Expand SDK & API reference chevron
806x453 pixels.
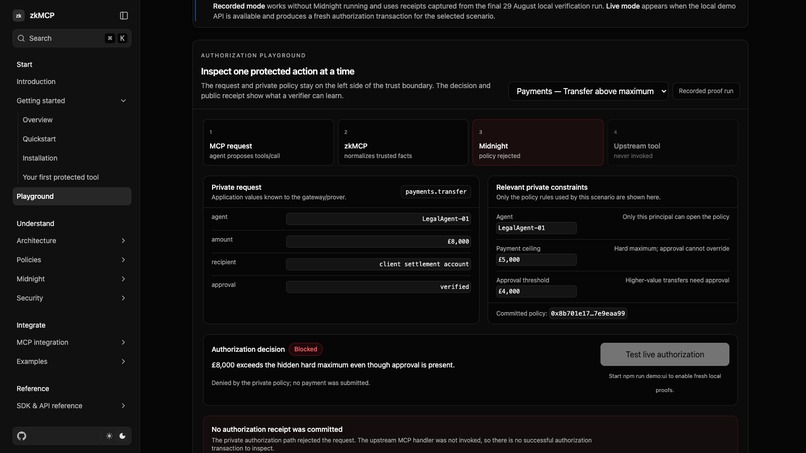(123, 406)
